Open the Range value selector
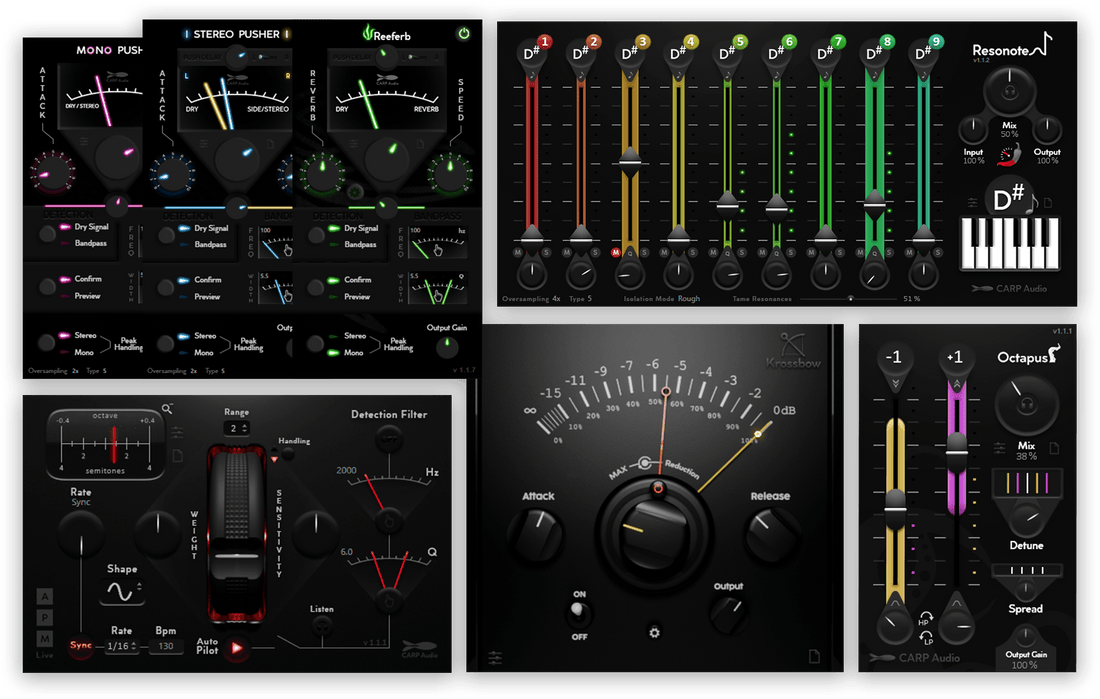Viewport: 1100px width, 699px height. 236,428
